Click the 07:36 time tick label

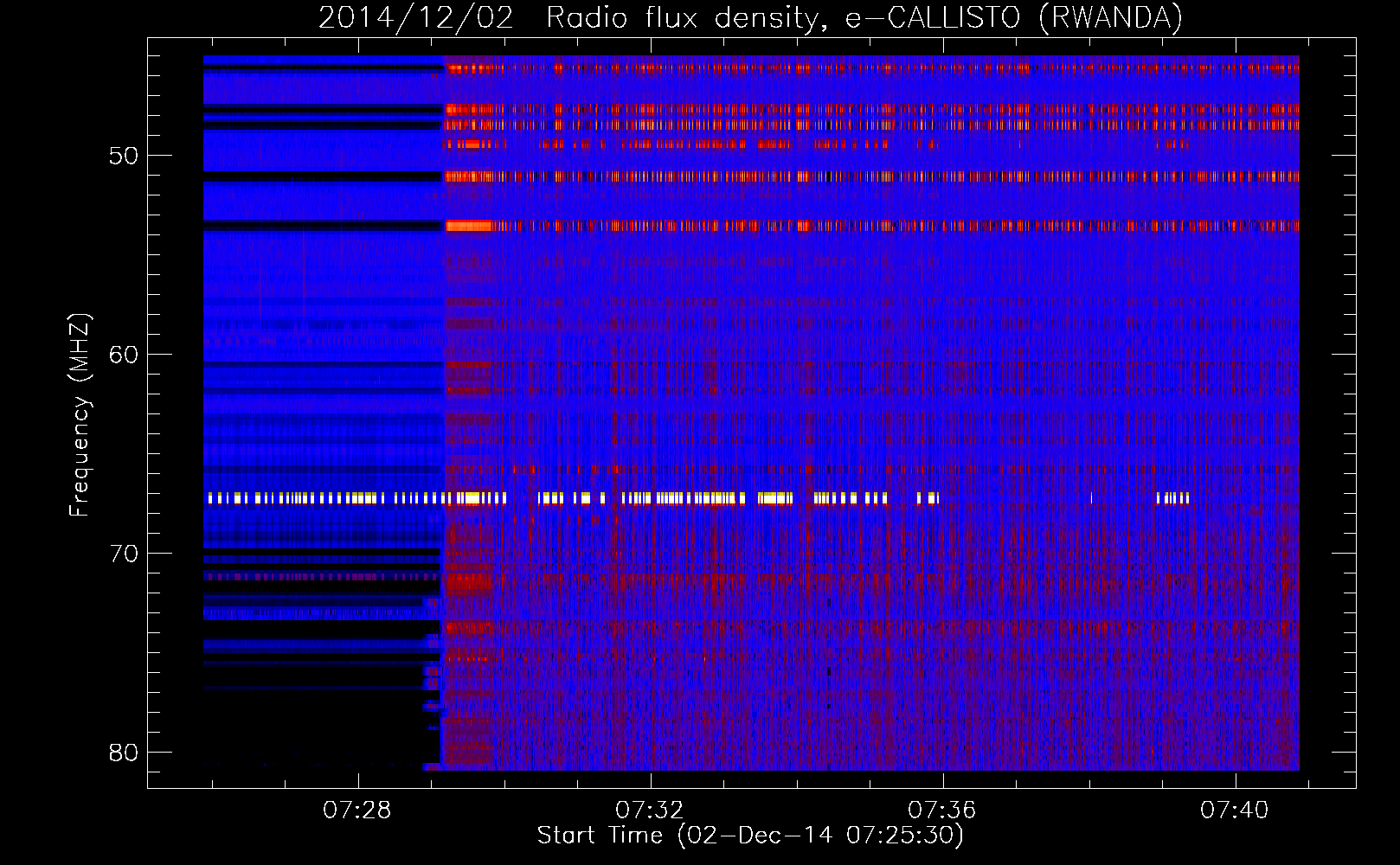click(x=942, y=811)
